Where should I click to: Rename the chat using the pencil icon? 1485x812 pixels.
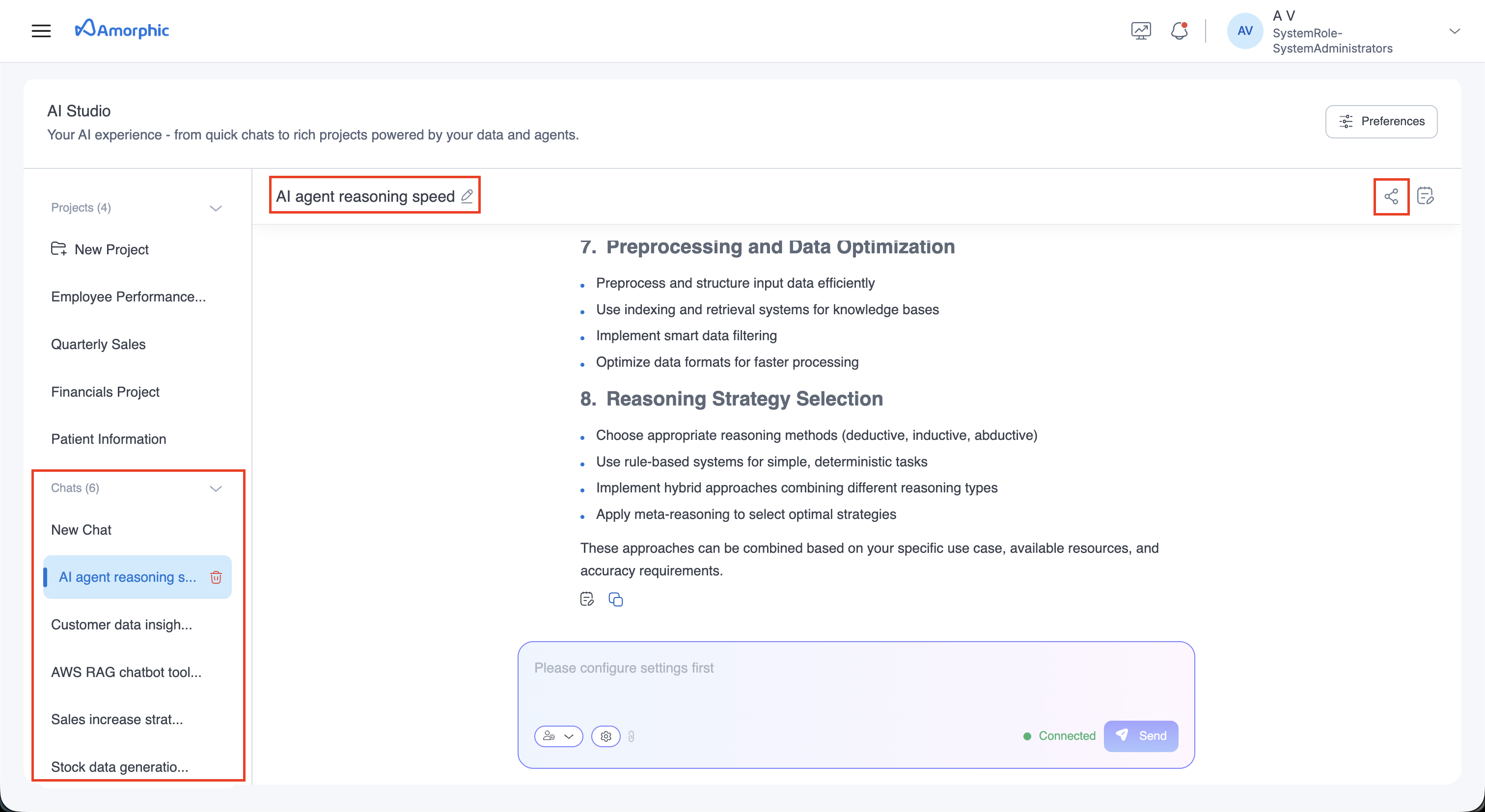point(467,196)
